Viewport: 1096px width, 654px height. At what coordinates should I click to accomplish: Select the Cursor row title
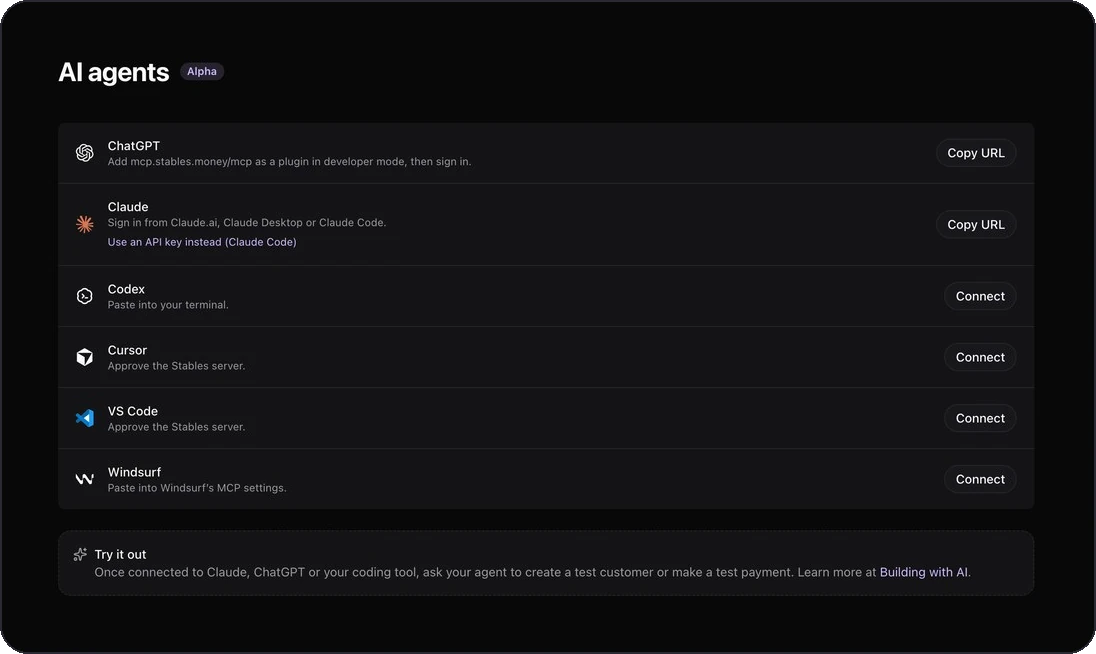pyautogui.click(x=127, y=350)
